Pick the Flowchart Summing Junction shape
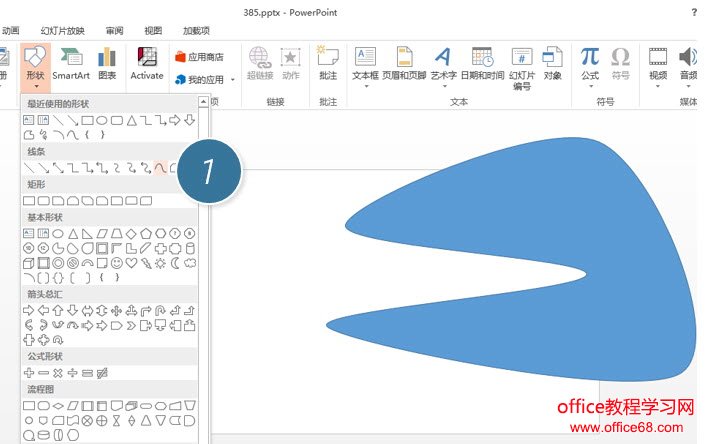Image resolution: width=713 pixels, height=444 pixels. point(87,421)
